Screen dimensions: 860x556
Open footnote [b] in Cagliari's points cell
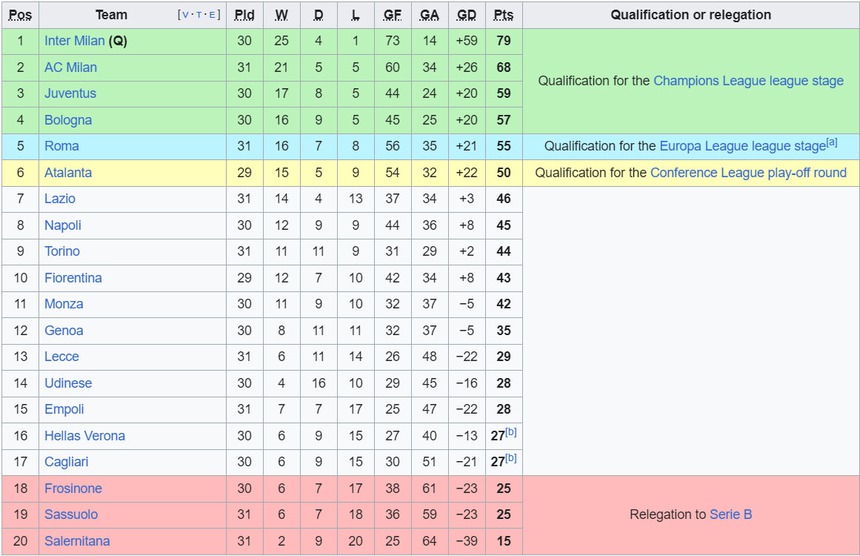tap(512, 457)
